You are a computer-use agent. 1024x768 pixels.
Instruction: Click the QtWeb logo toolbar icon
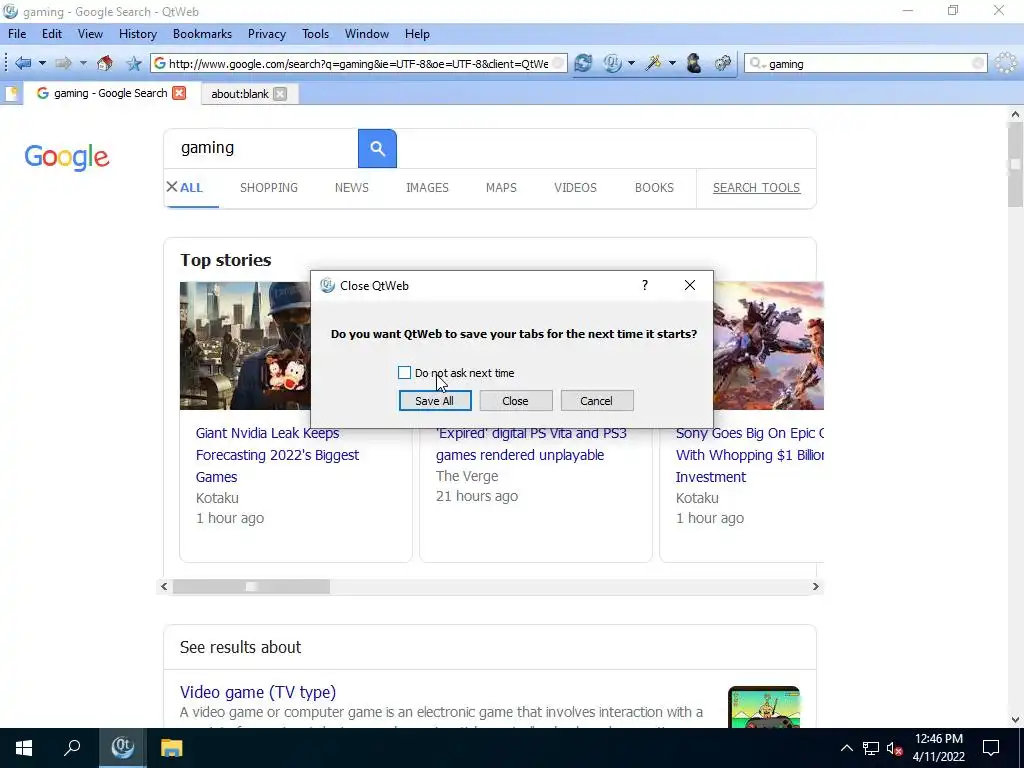(x=613, y=63)
